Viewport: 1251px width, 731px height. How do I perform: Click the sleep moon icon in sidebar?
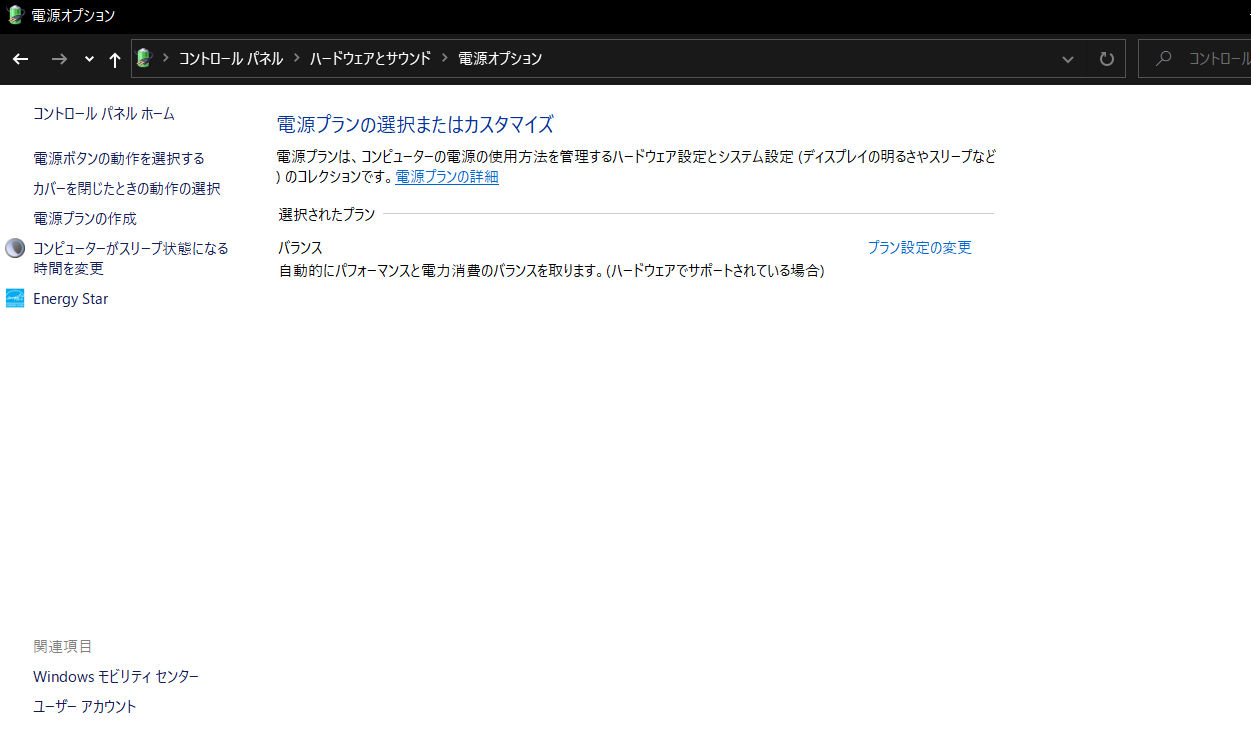15,248
